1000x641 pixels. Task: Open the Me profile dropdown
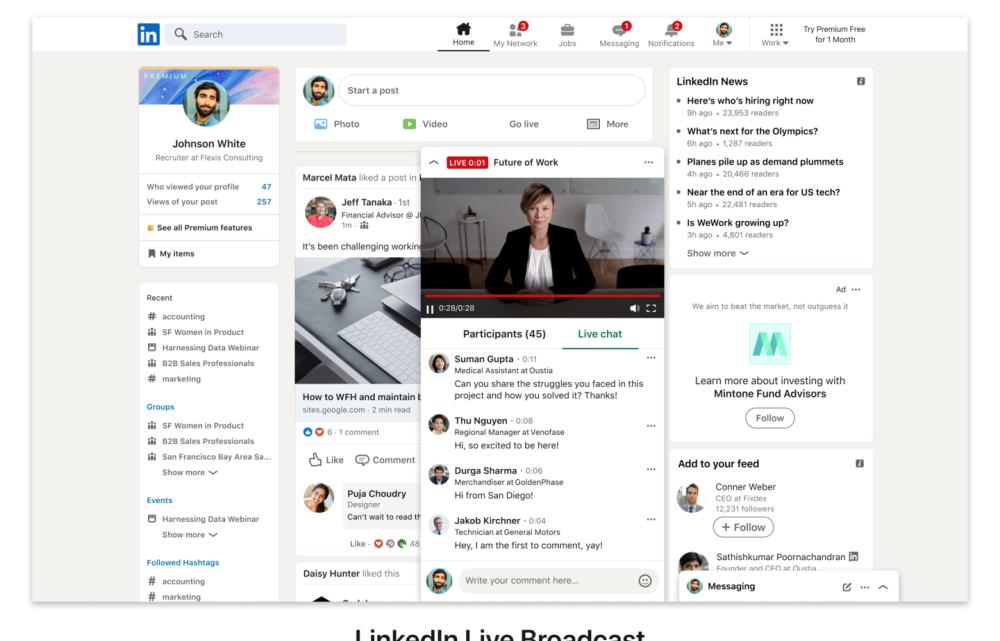click(723, 34)
